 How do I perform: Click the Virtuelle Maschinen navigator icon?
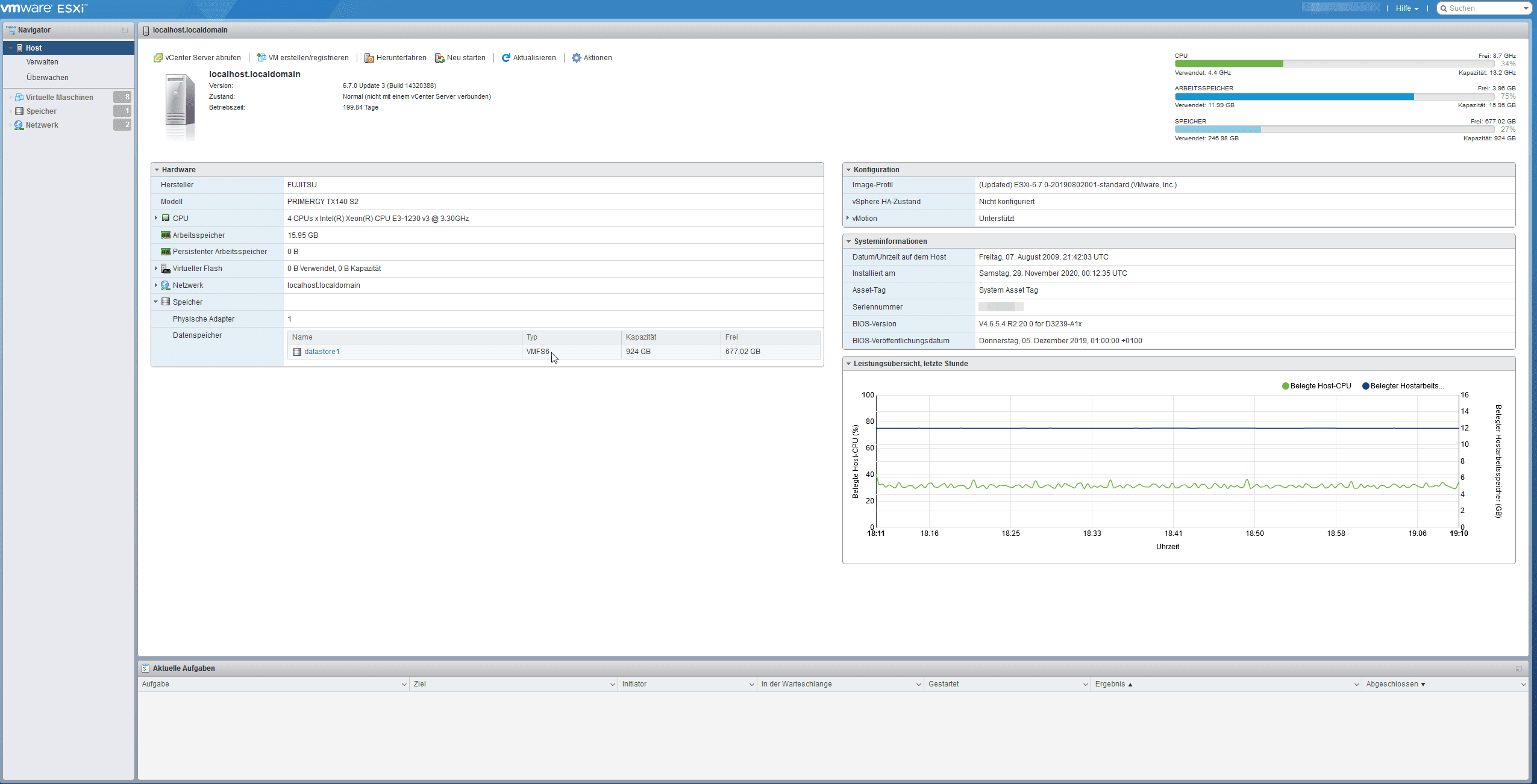coord(19,97)
